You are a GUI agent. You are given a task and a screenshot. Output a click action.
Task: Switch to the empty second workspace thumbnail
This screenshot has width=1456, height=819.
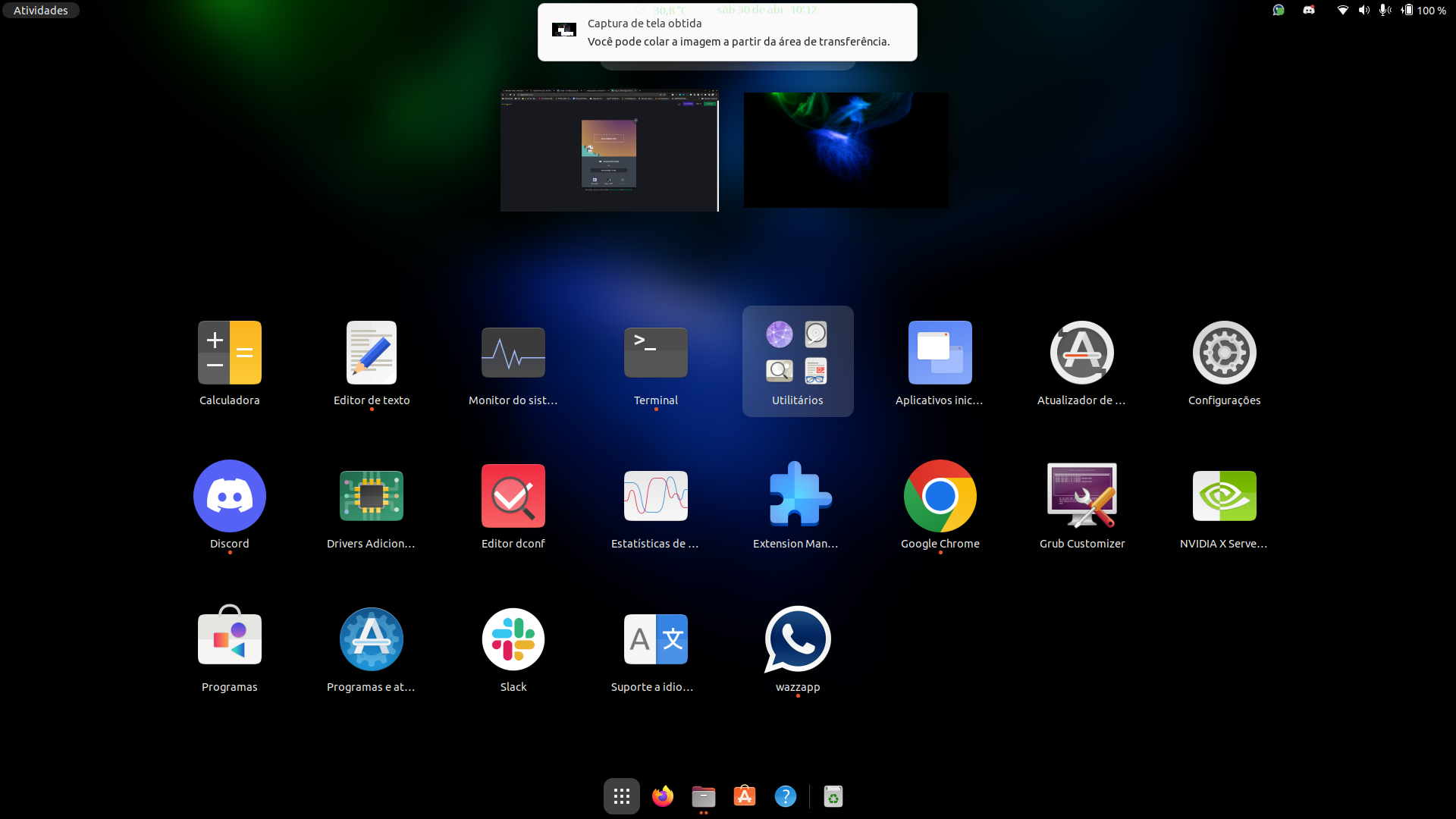[846, 150]
